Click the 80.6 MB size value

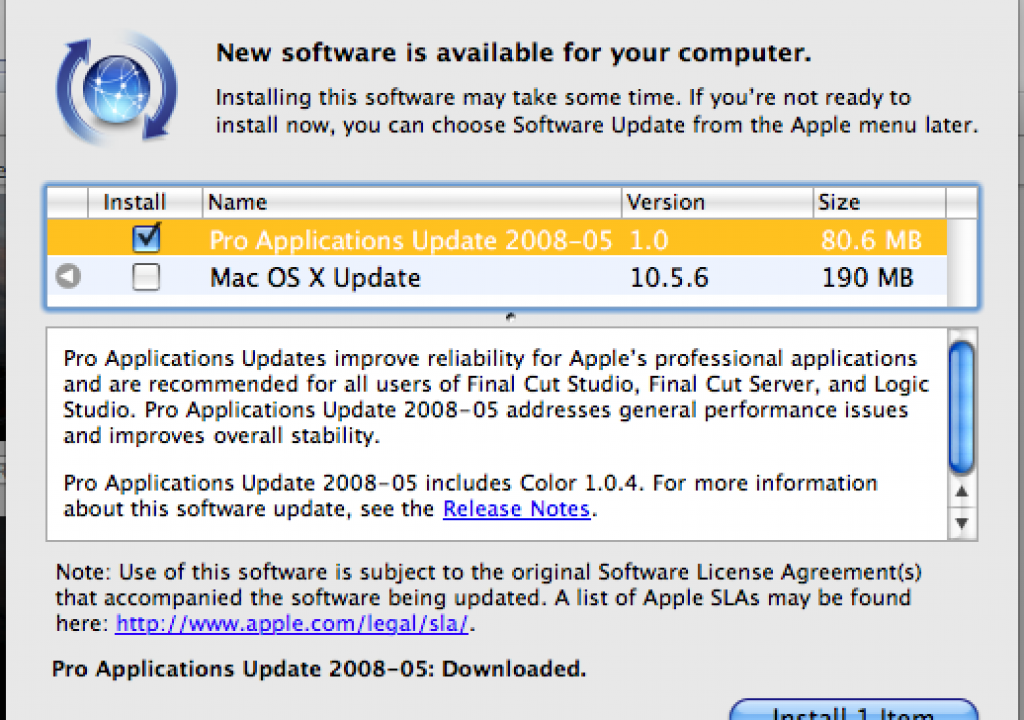tap(871, 240)
